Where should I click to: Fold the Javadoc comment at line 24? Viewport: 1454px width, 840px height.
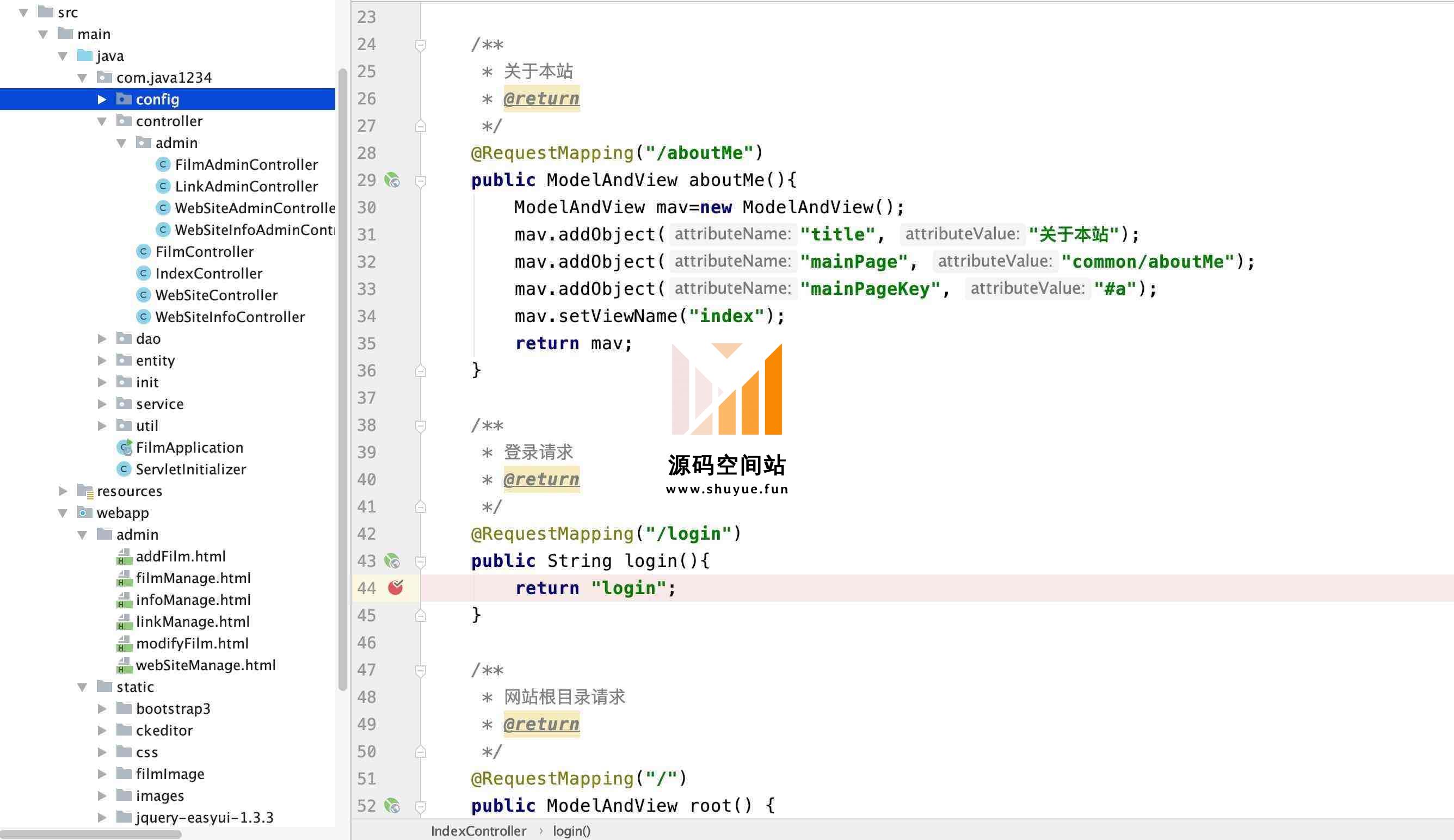tap(421, 45)
